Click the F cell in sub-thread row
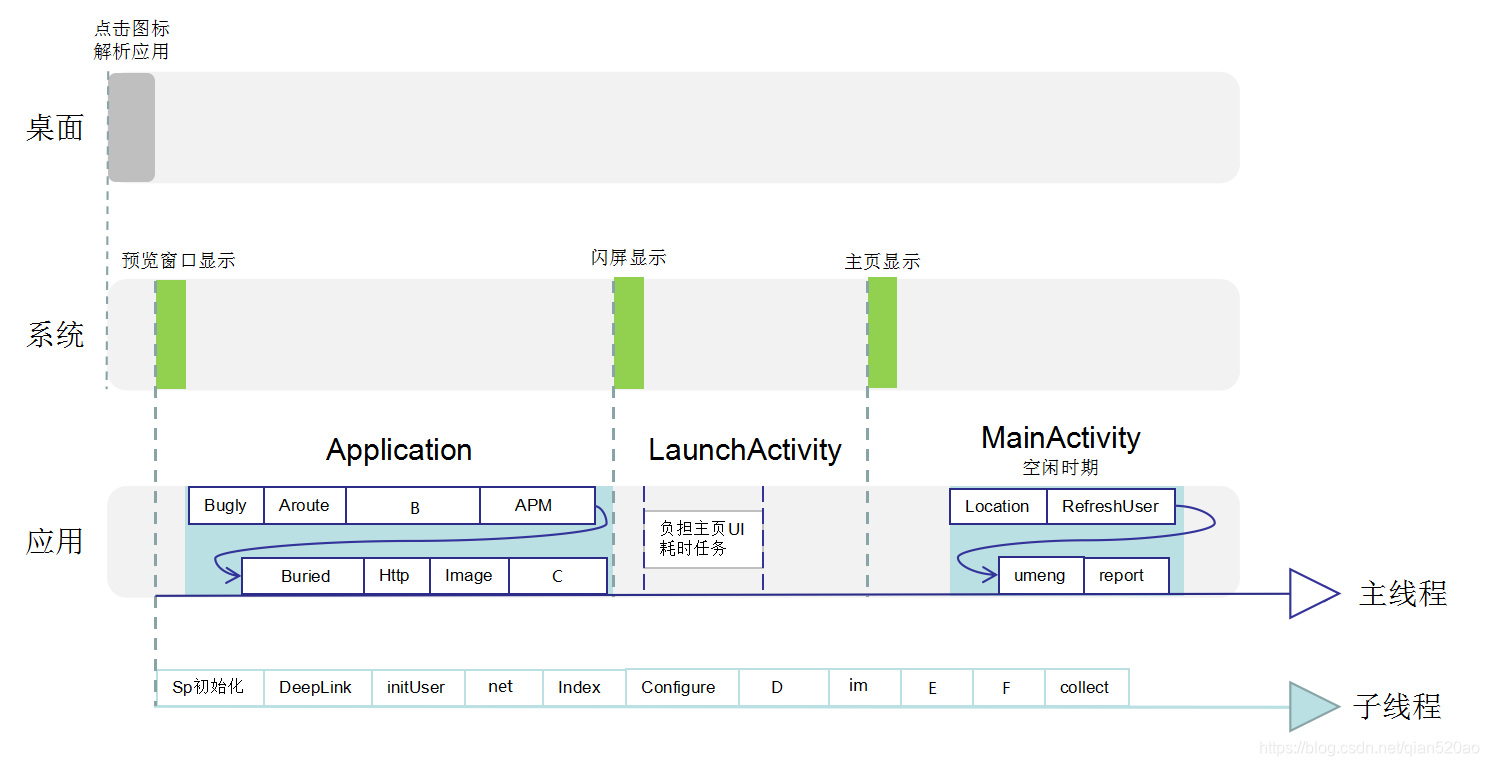This screenshot has width=1489, height=766. [1008, 687]
